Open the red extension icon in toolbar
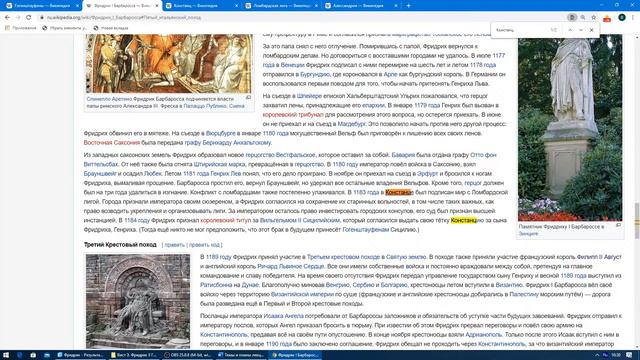Viewport: 640px width, 360px height. 607,18
